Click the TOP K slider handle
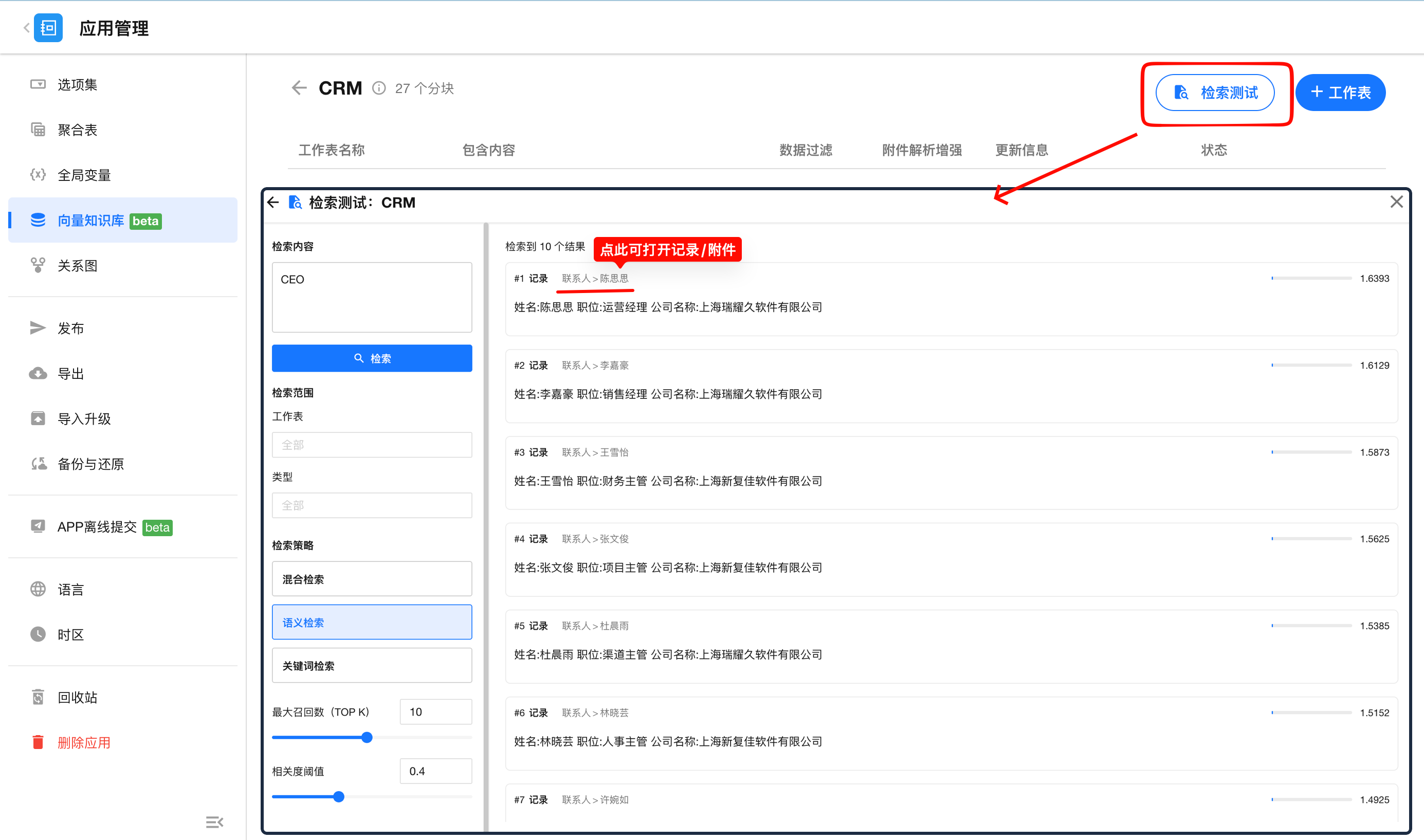The image size is (1424, 840). click(x=367, y=738)
